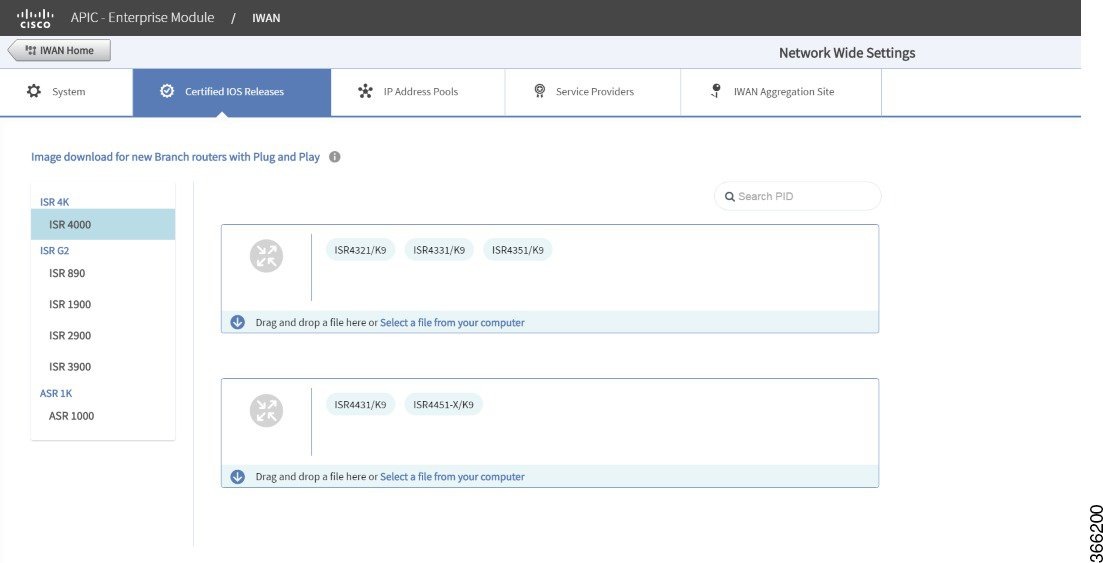The height and width of the screenshot is (563, 1103).
Task: Select the Certified IOS Releases tab
Action: coord(232,92)
